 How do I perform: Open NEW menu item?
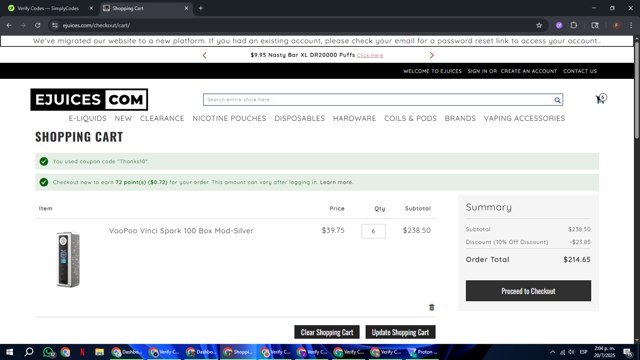(x=123, y=118)
